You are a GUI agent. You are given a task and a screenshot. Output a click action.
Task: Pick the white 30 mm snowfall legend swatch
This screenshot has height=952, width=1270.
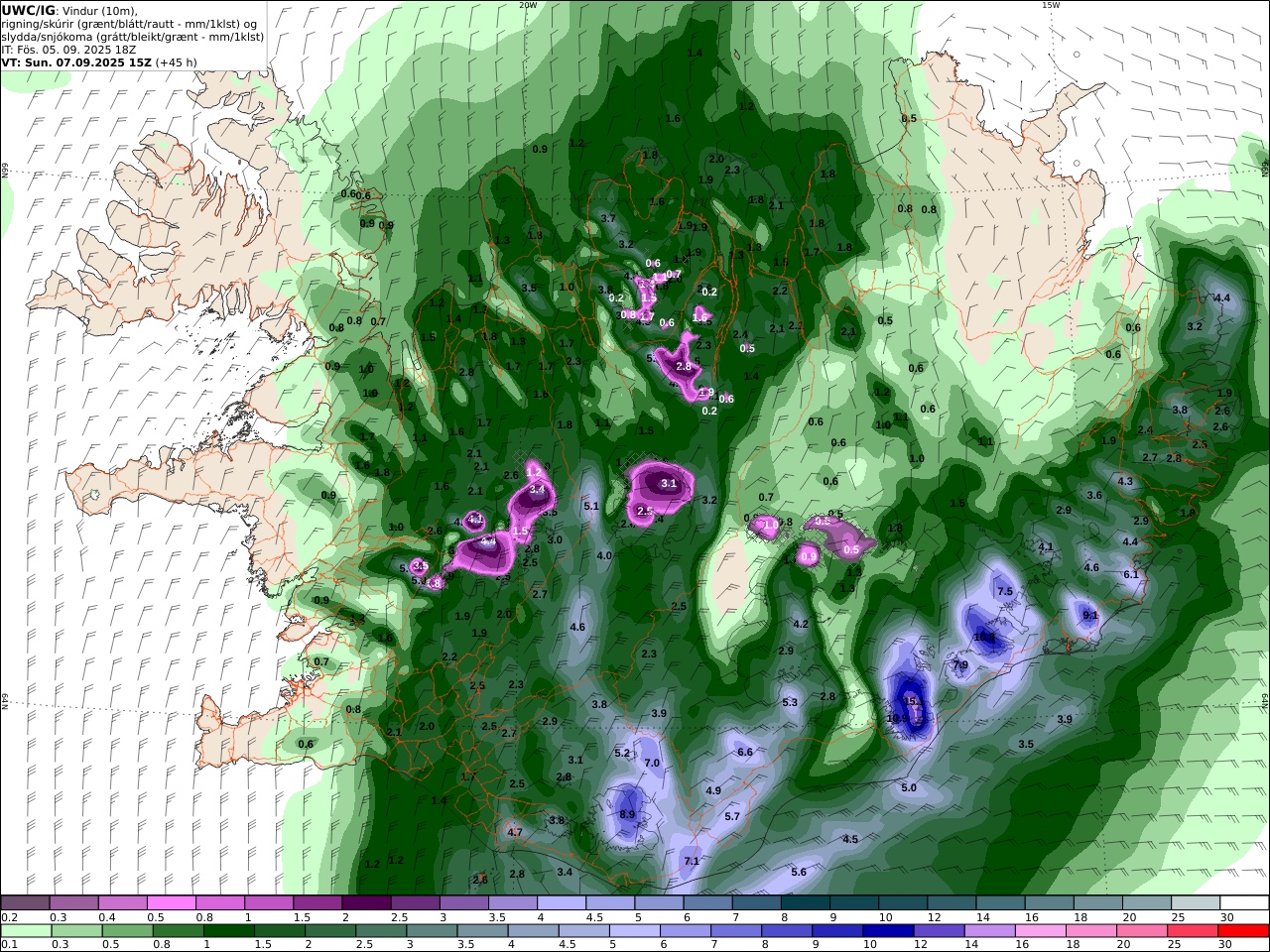(x=1244, y=903)
